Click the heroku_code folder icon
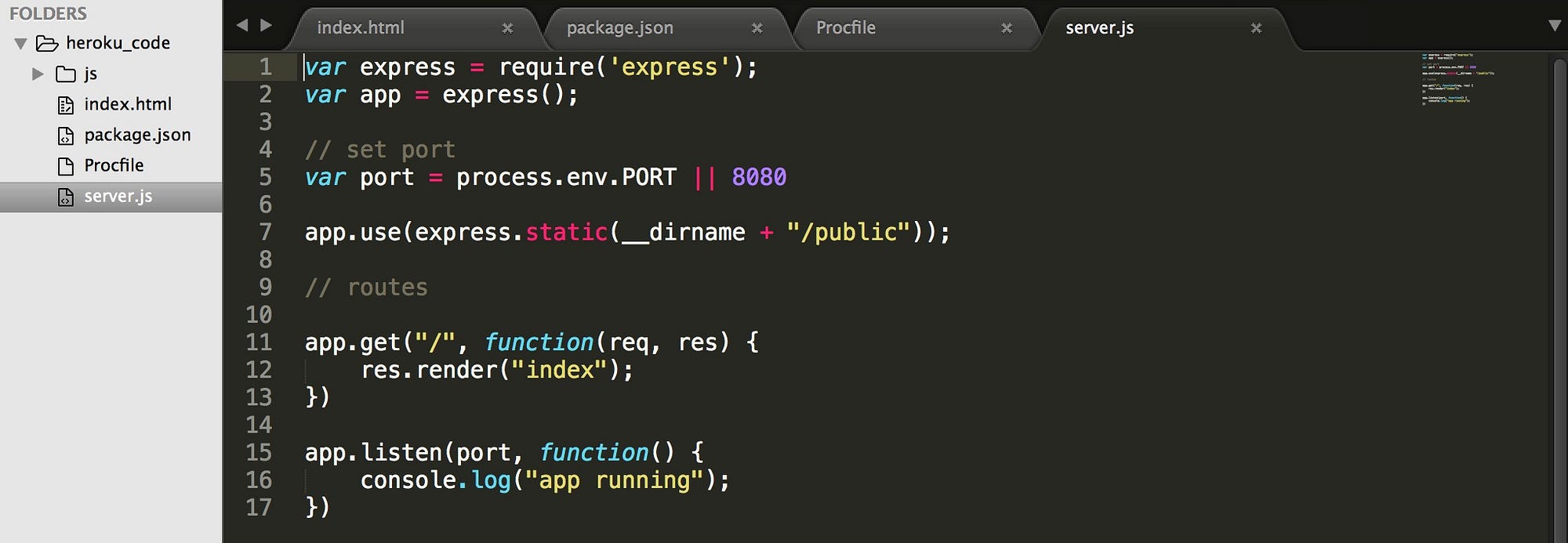The image size is (1568, 543). (47, 43)
